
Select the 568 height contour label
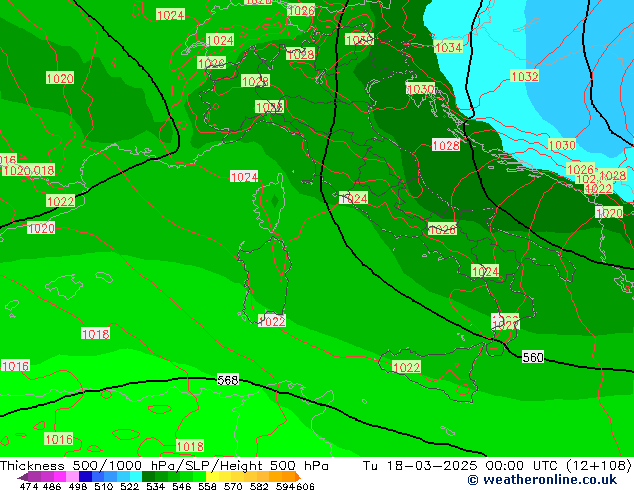(x=228, y=380)
